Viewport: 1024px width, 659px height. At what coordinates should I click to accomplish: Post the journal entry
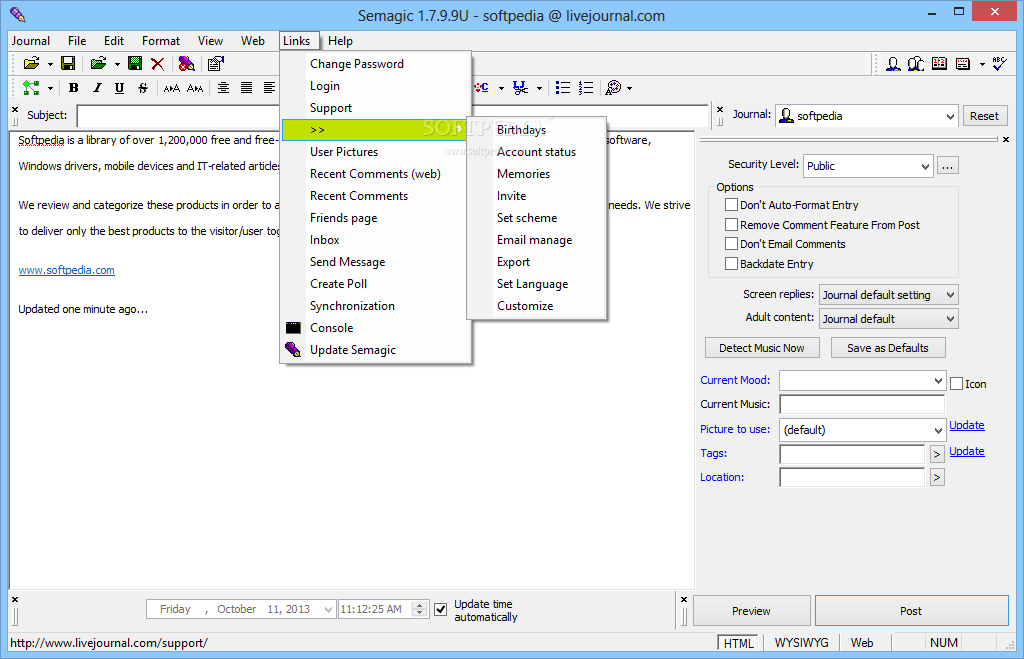pyautogui.click(x=911, y=611)
